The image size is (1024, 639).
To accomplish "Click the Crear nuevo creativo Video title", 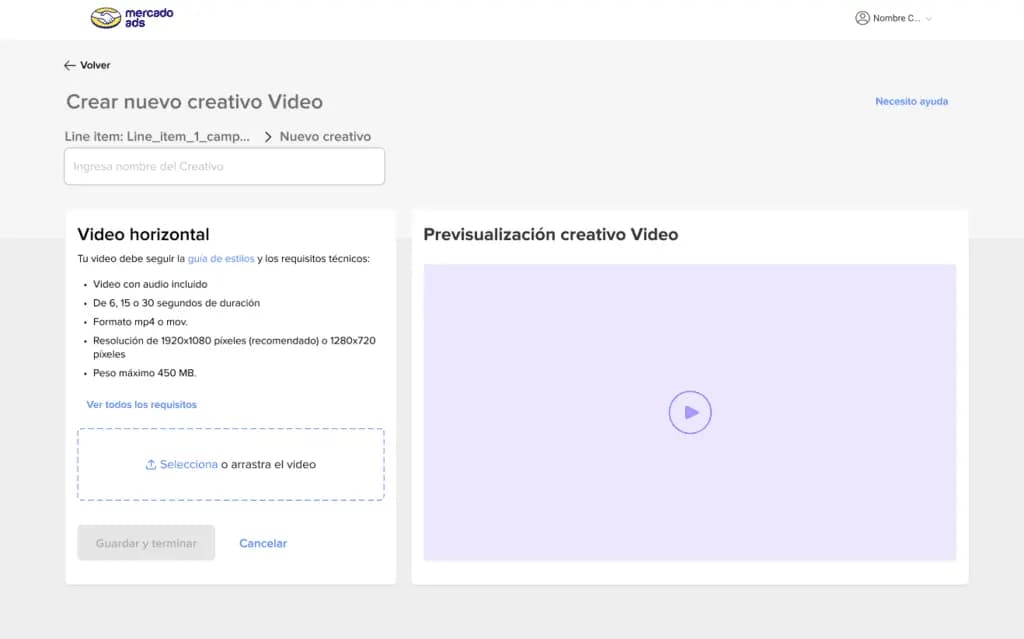I will (195, 102).
